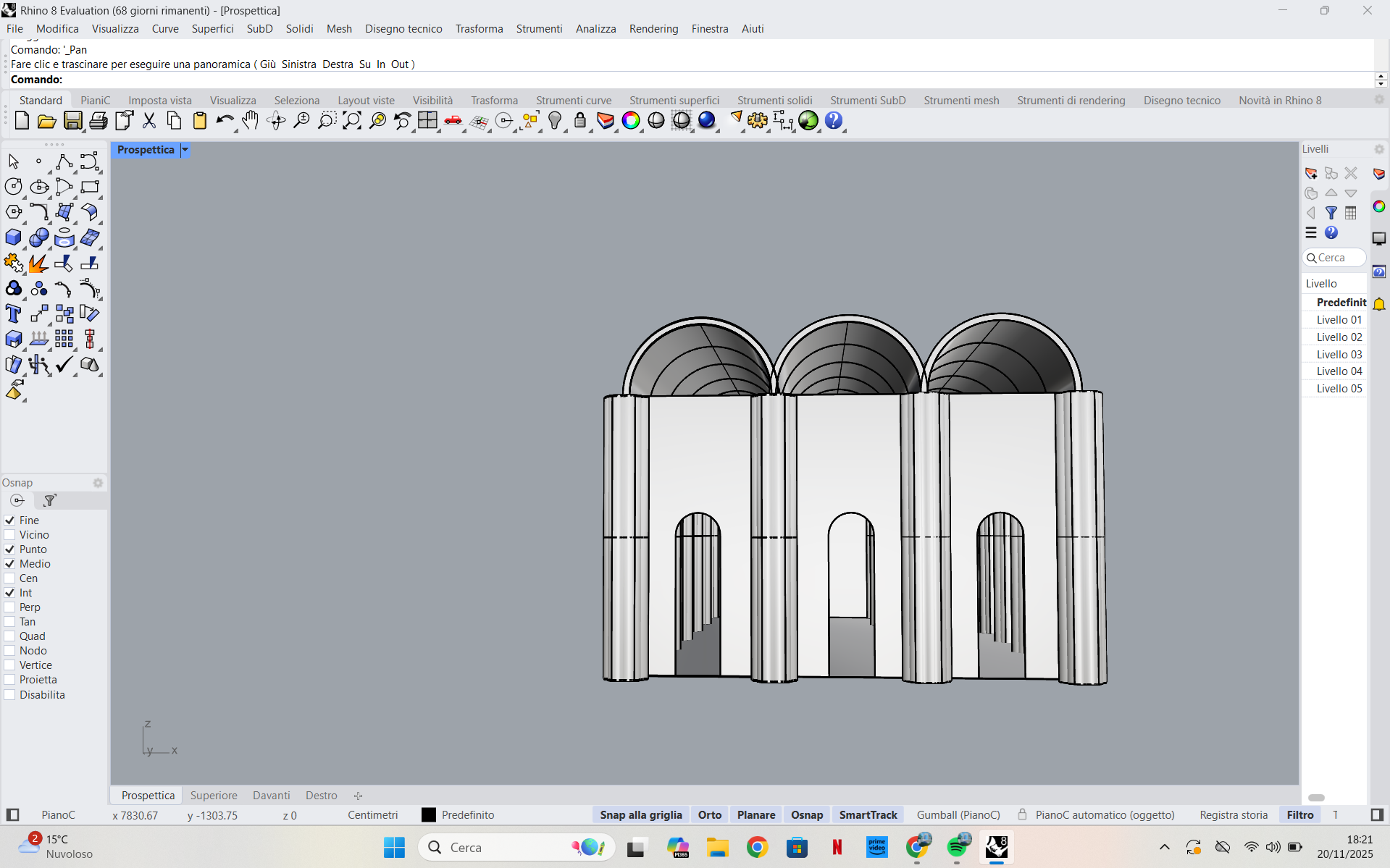Select the arrow selection tool
This screenshot has width=1390, height=868.
[12, 161]
